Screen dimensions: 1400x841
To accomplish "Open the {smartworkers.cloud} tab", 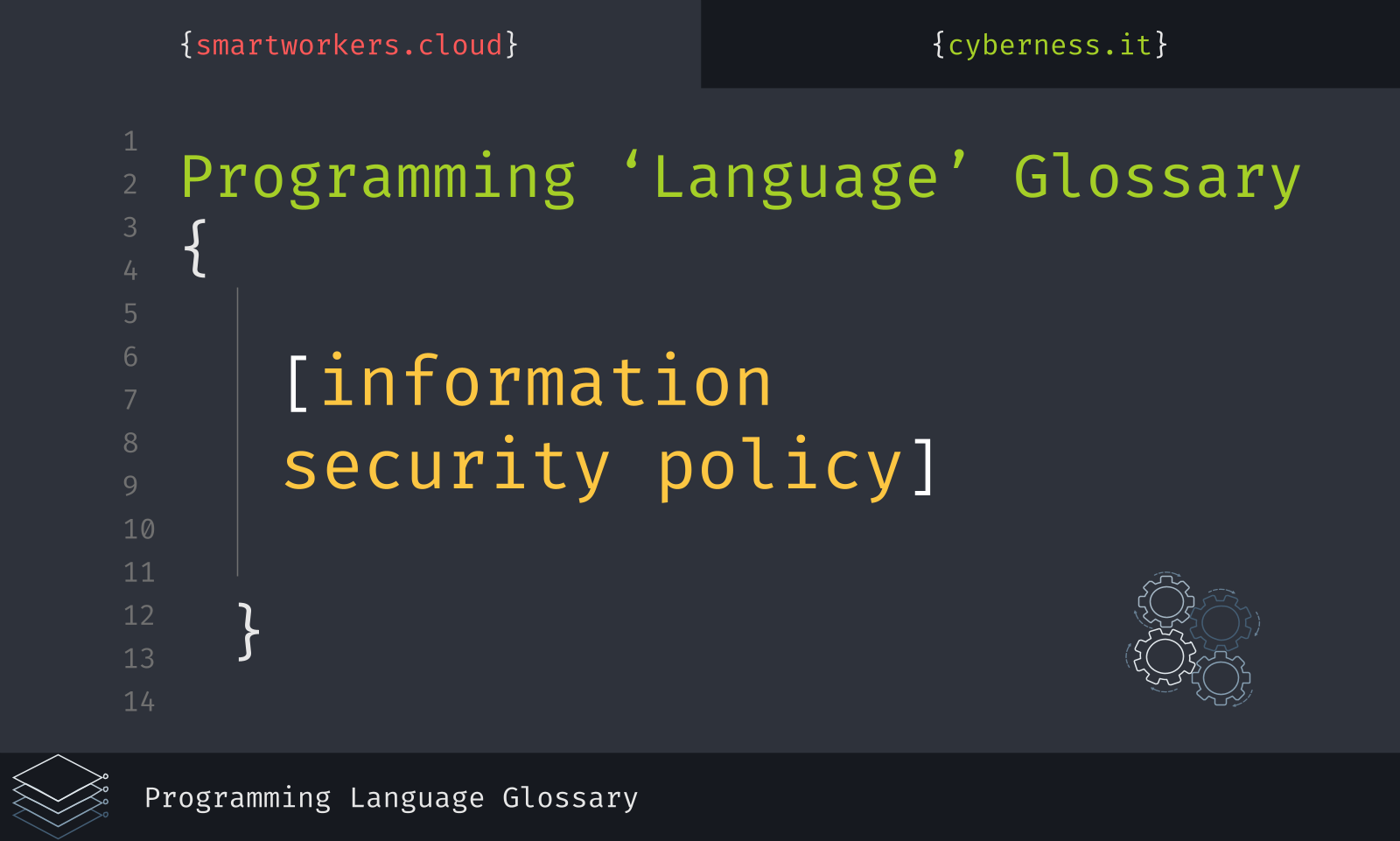I will coord(349,45).
